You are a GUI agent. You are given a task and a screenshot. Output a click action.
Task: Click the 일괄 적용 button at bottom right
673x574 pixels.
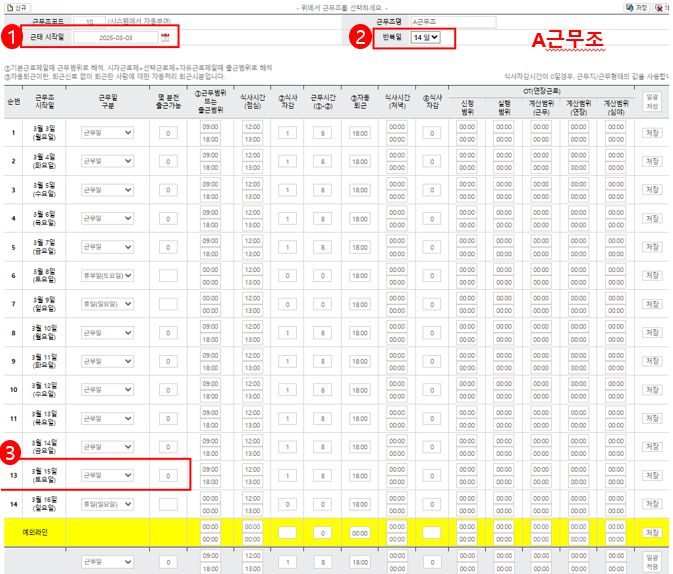(x=652, y=562)
